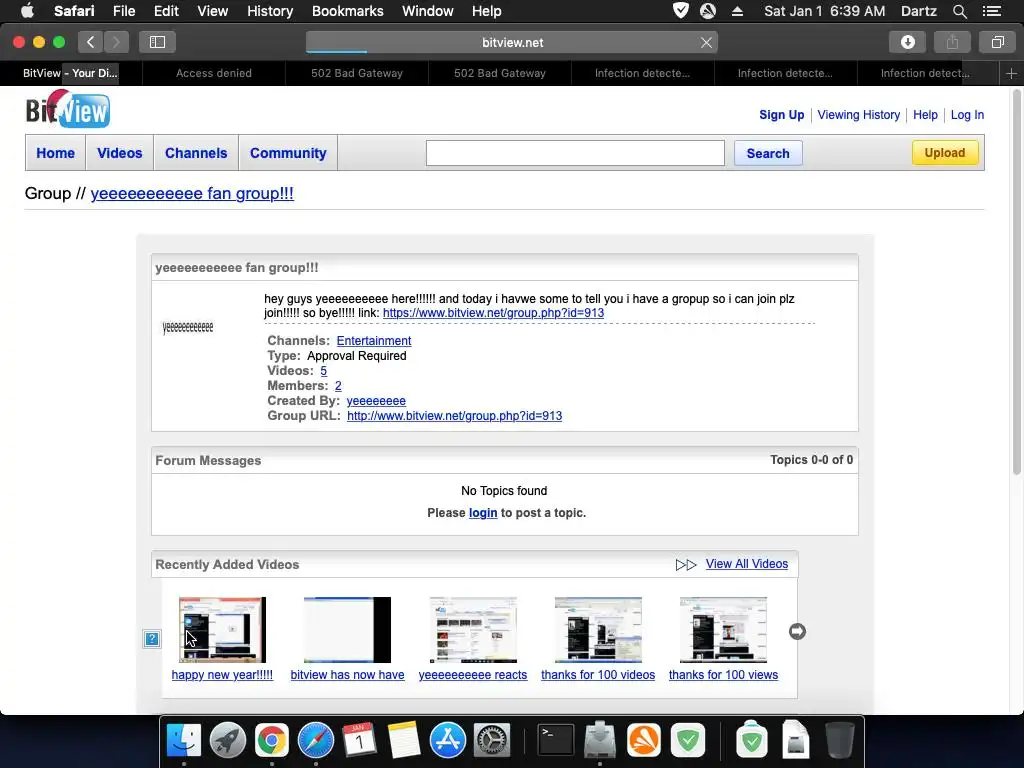Open the Community navigation tab
Screen dimensions: 1024x768
point(288,153)
